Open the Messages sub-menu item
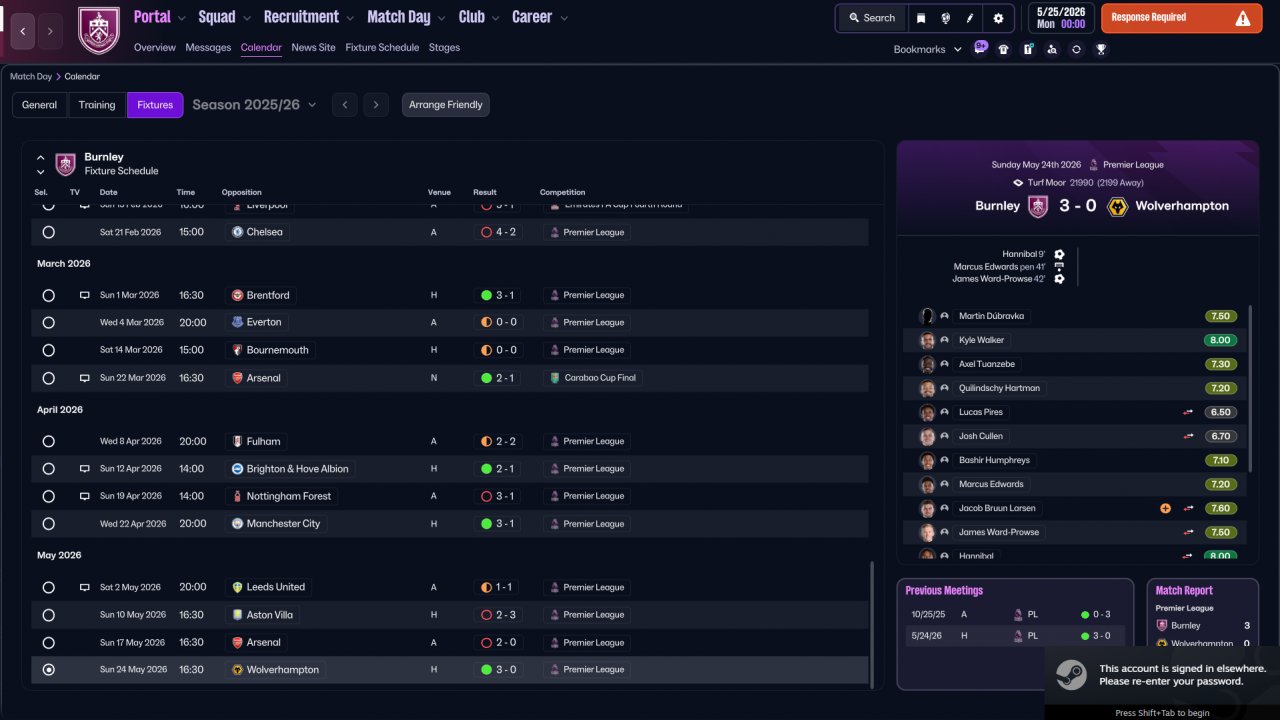Image resolution: width=1280 pixels, height=720 pixels. [x=208, y=48]
